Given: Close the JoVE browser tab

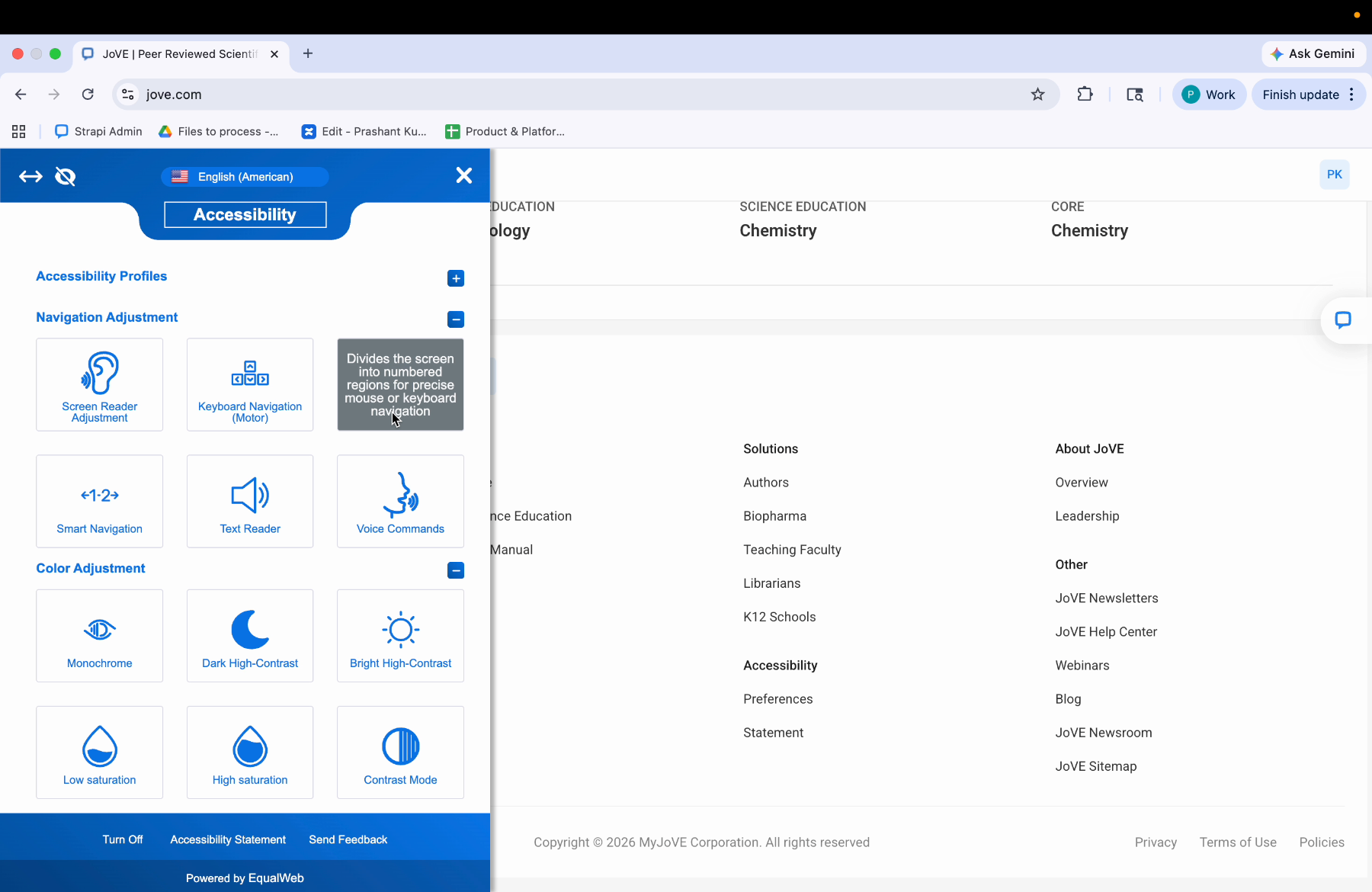Looking at the screenshot, I should click(274, 54).
